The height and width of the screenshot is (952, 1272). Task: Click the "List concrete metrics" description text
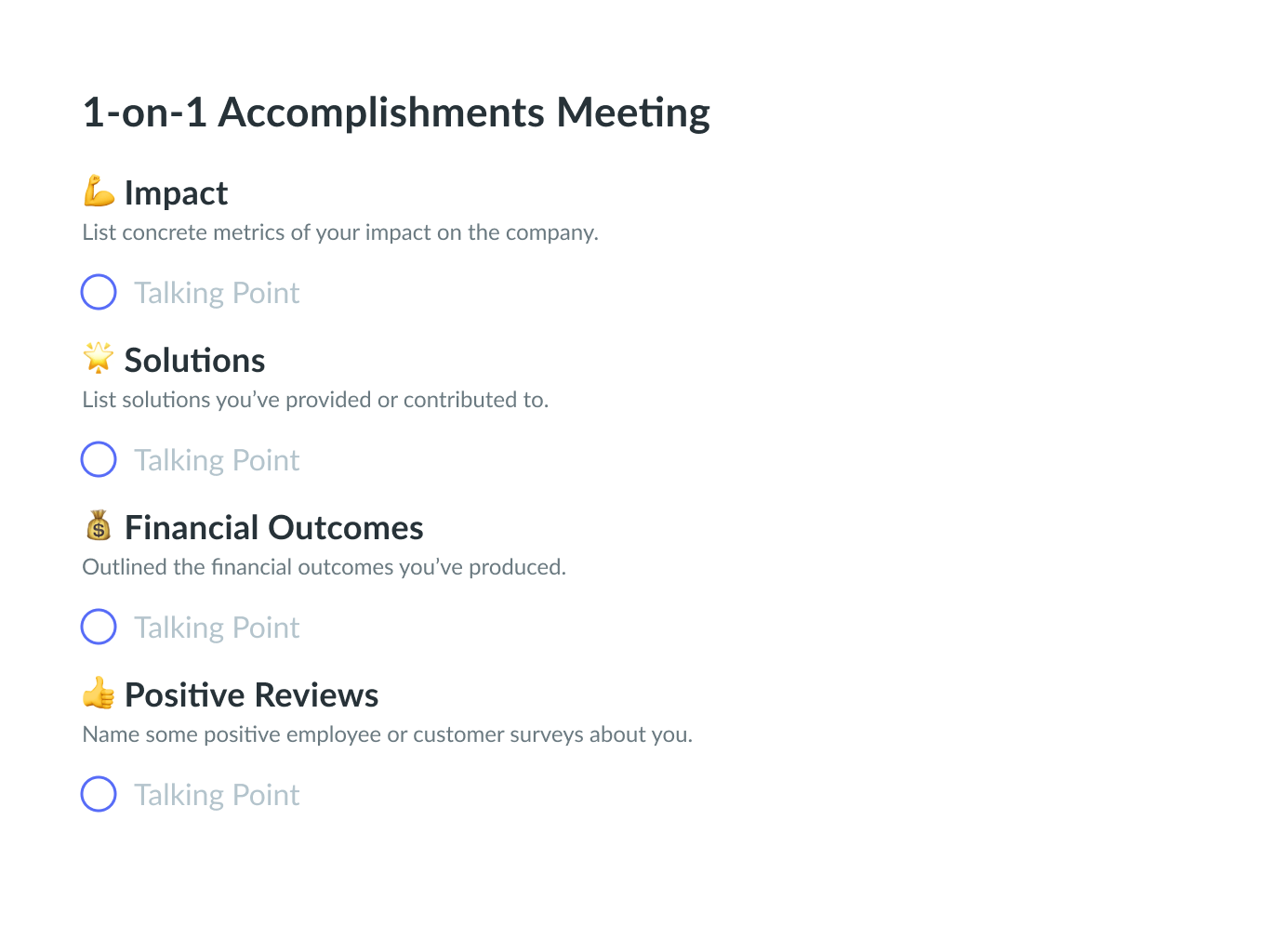point(339,232)
